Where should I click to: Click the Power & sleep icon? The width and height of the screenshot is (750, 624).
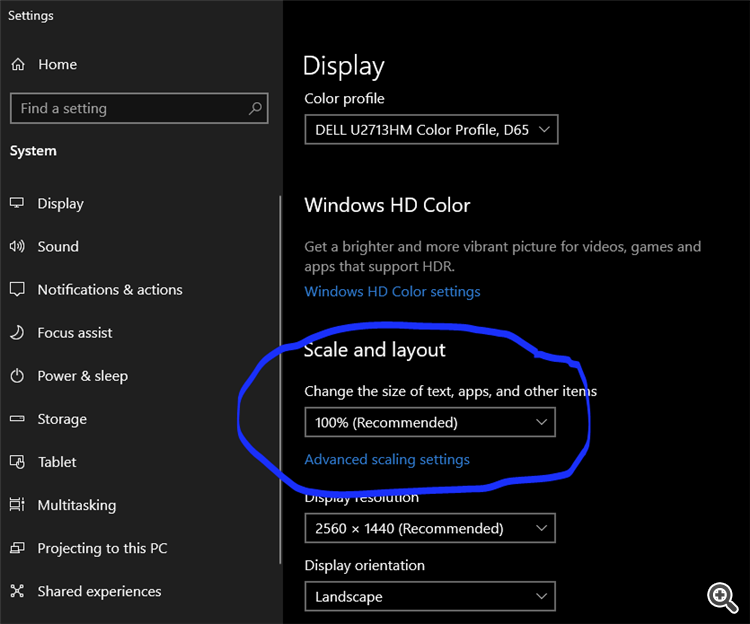click(17, 376)
